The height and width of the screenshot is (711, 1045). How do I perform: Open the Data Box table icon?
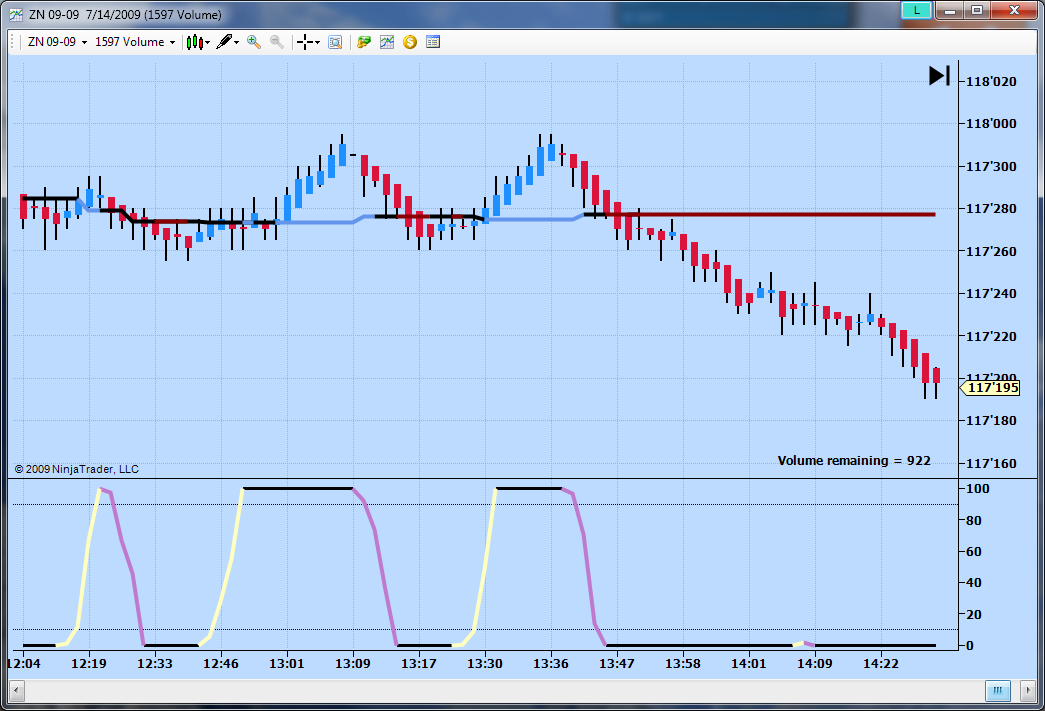(x=433, y=42)
